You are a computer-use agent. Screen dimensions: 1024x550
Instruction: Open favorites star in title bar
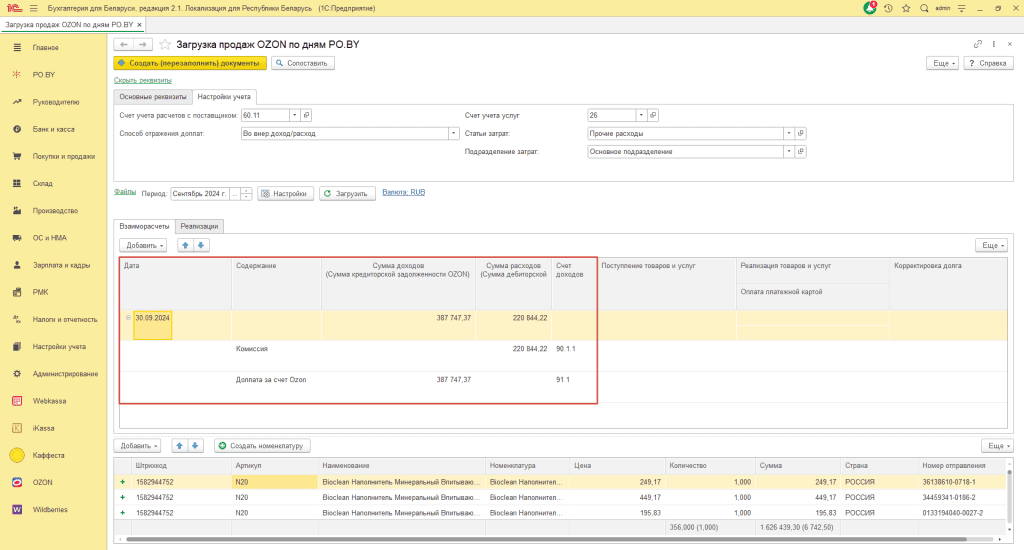[906, 8]
